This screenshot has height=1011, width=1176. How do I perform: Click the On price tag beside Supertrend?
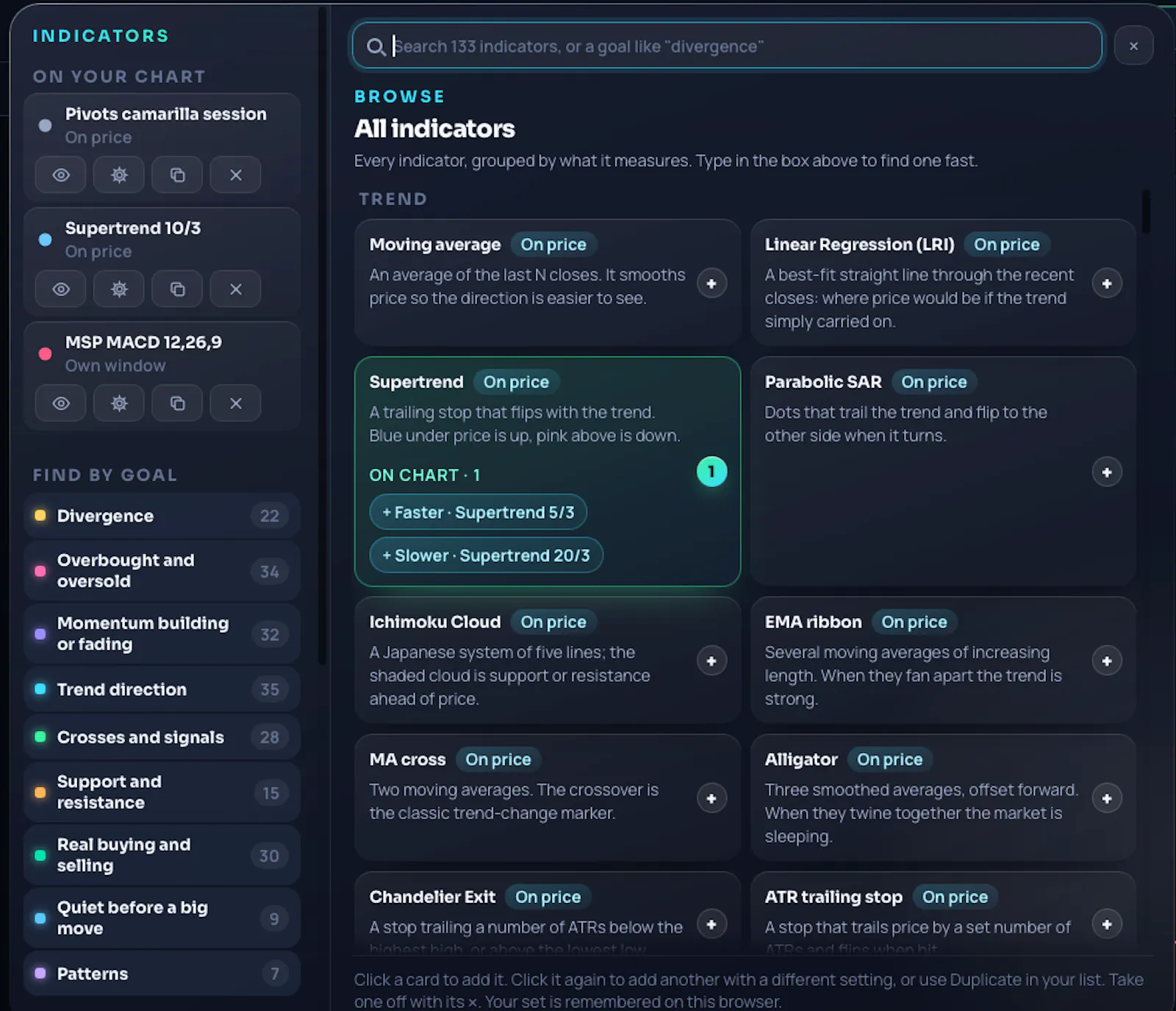tap(516, 382)
